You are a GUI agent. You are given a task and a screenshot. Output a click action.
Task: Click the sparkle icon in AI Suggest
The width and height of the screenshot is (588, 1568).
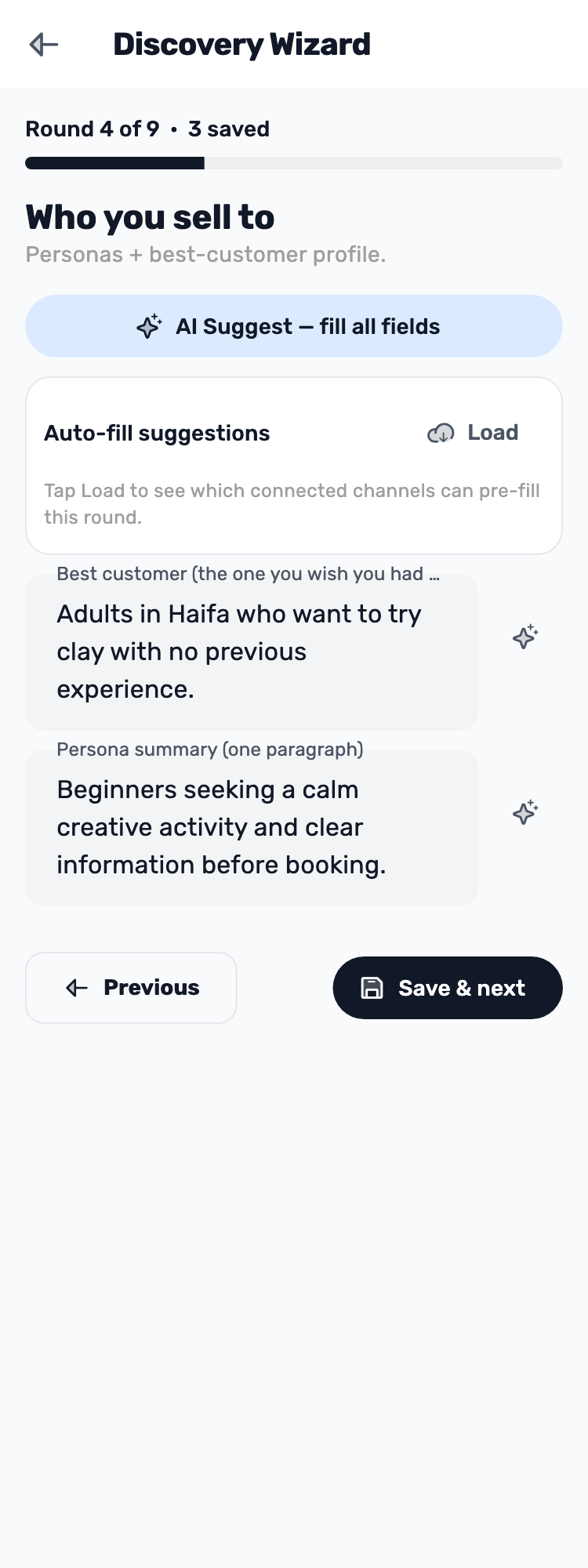[149, 326]
